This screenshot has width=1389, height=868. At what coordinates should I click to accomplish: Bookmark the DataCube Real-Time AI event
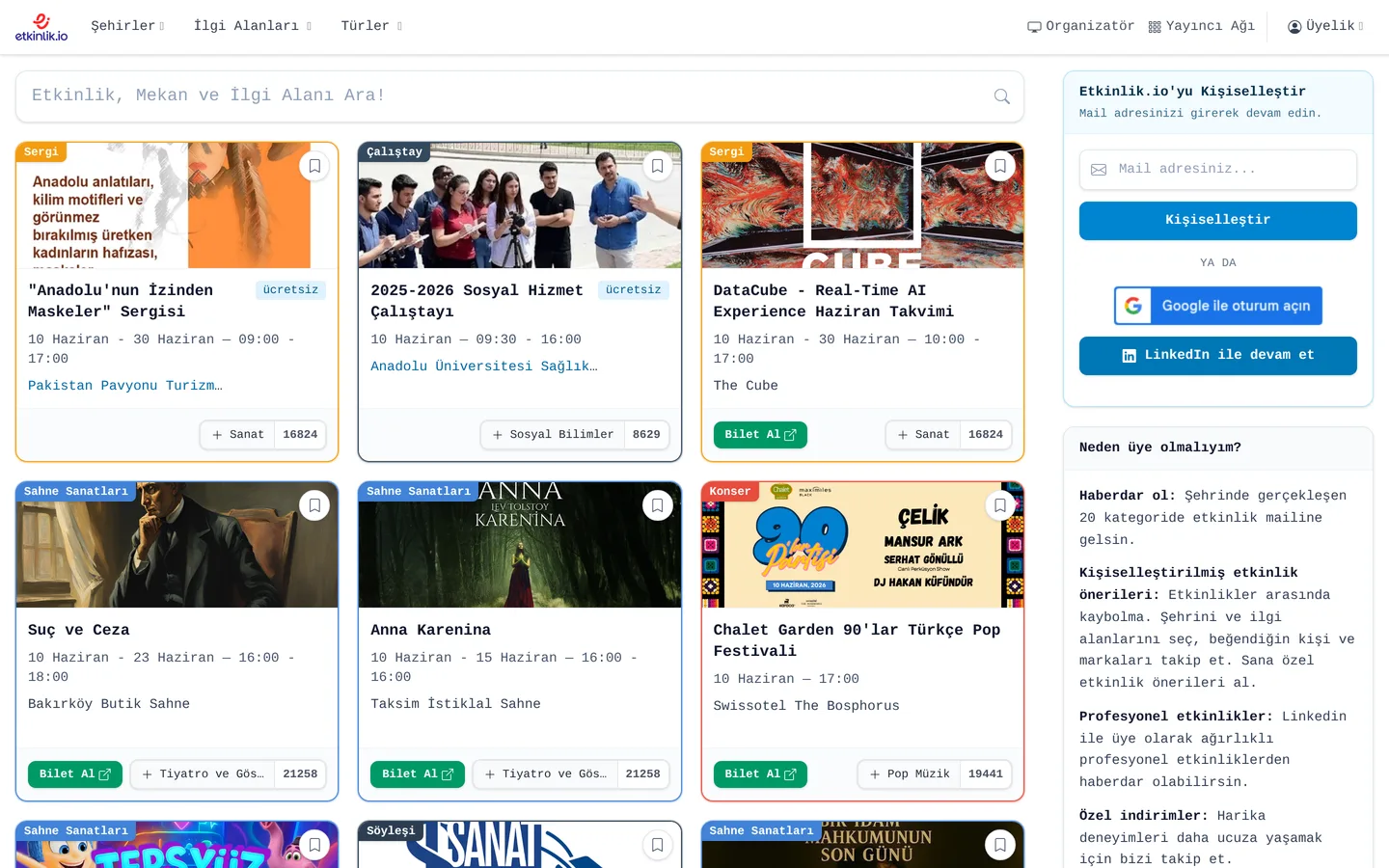coord(1000,166)
